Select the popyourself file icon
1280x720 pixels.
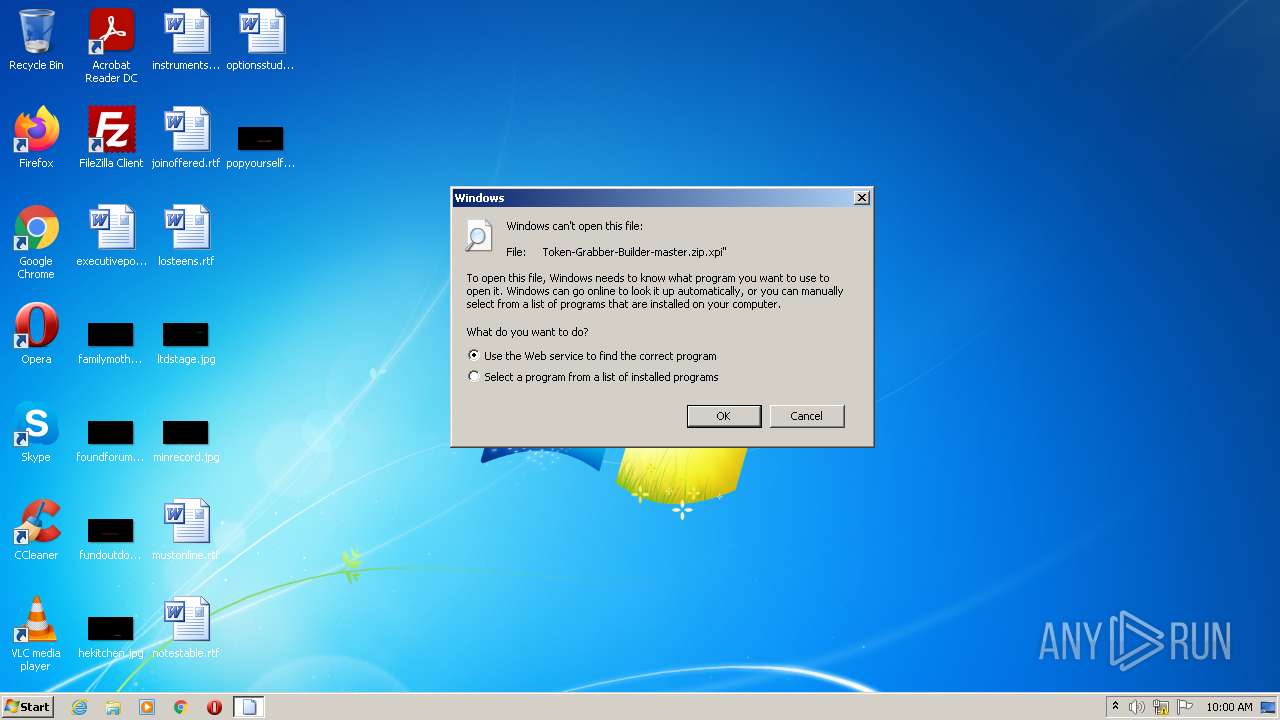(x=260, y=146)
